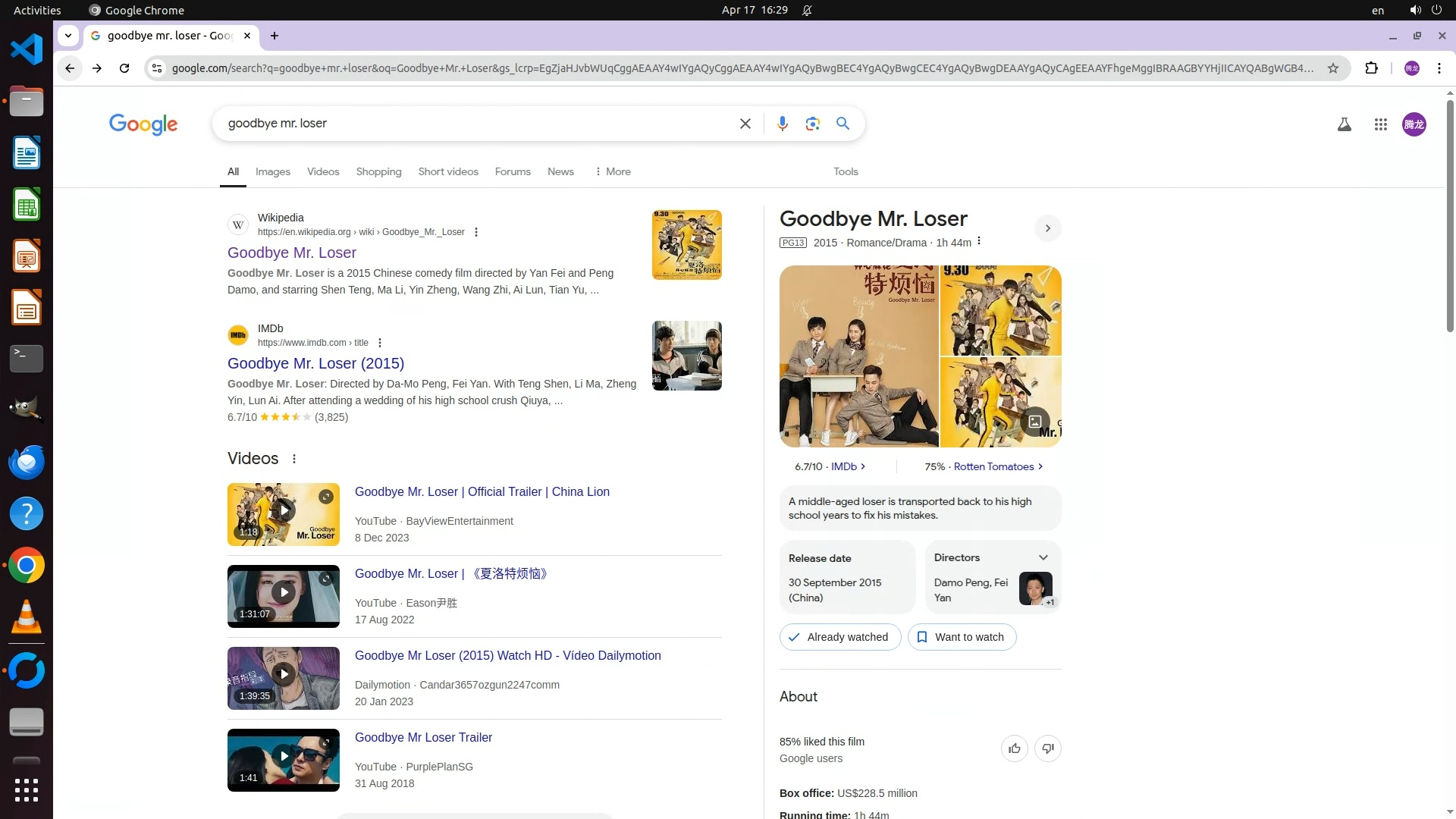Viewport: 1456px width, 819px height.
Task: Click the thumbs down dislike button
Action: coord(1047,748)
